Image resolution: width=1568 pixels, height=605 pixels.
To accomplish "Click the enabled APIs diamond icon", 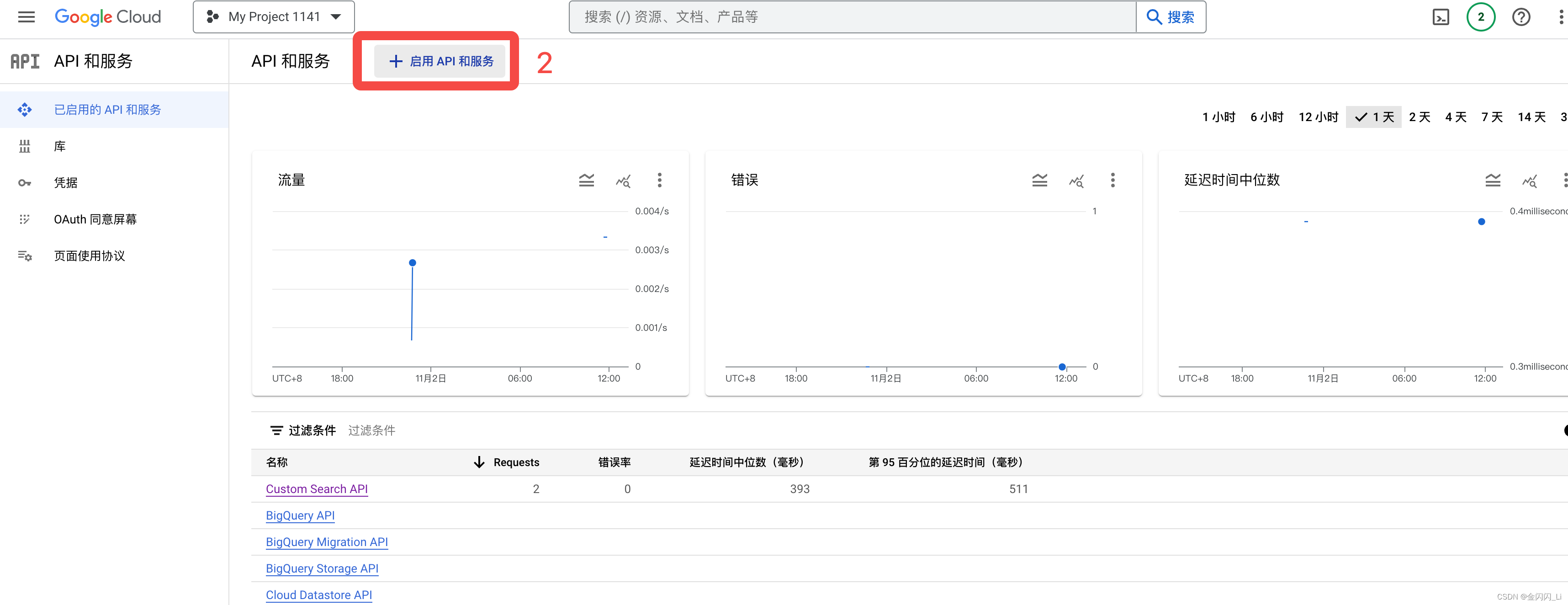I will pos(24,110).
